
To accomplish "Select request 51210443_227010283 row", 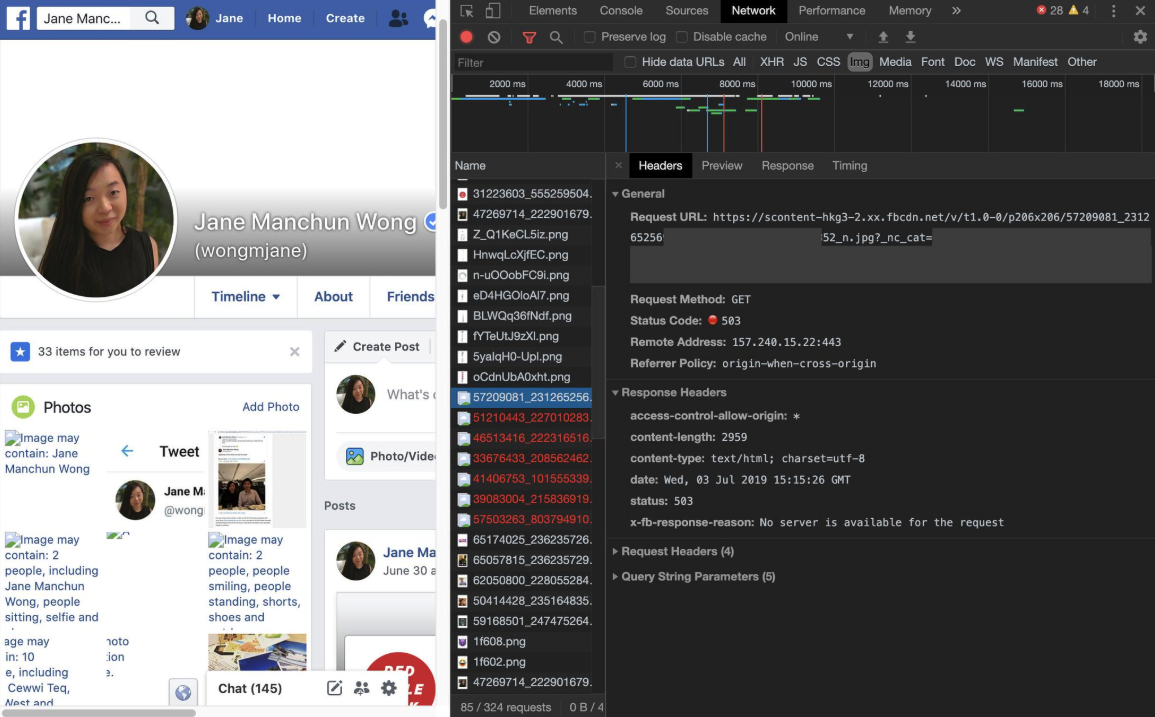I will point(524,418).
